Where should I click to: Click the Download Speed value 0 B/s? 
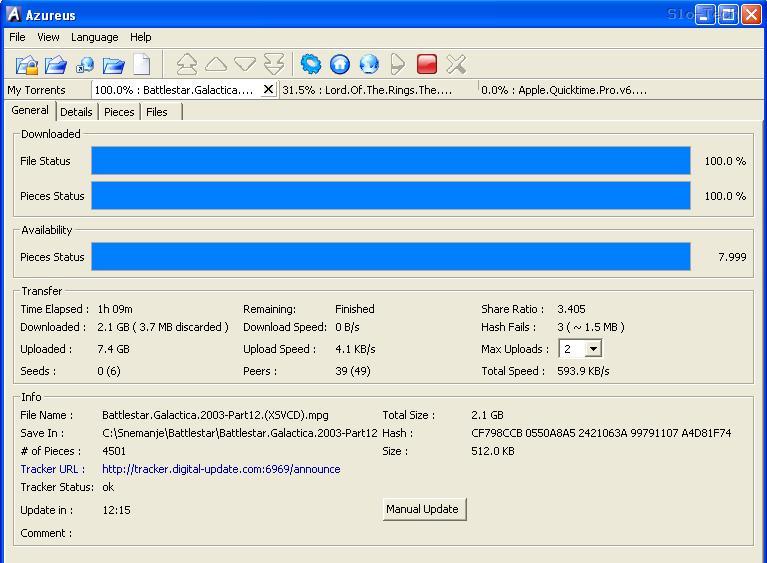pyautogui.click(x=347, y=327)
